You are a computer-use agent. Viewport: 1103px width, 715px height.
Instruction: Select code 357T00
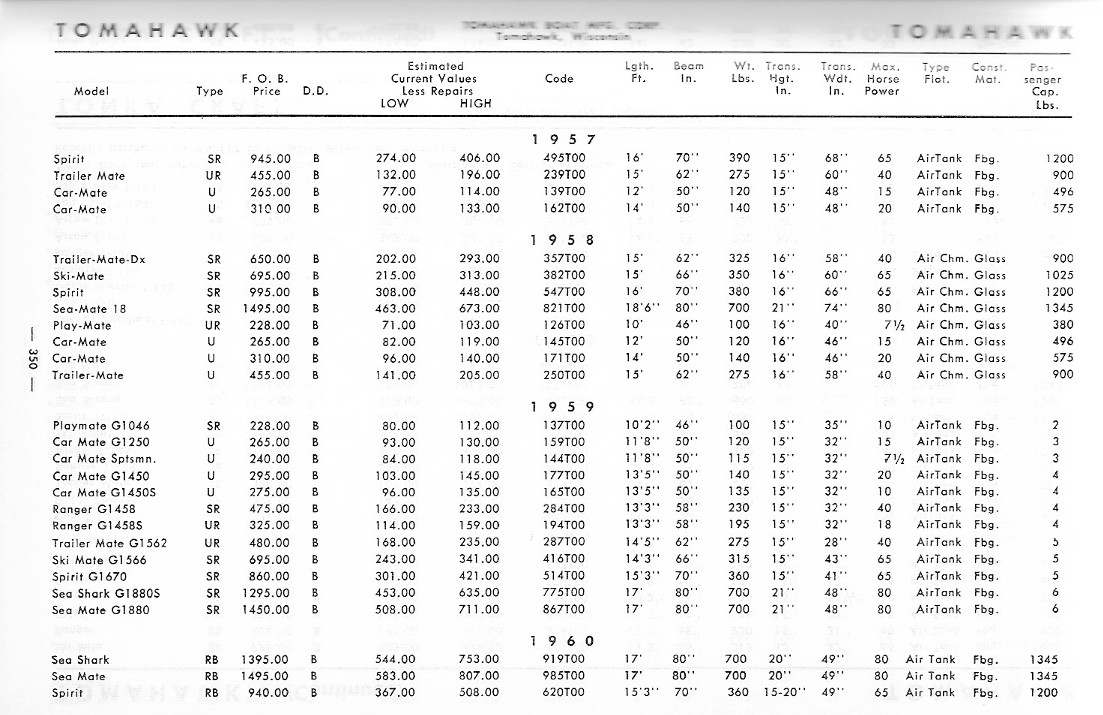[564, 259]
